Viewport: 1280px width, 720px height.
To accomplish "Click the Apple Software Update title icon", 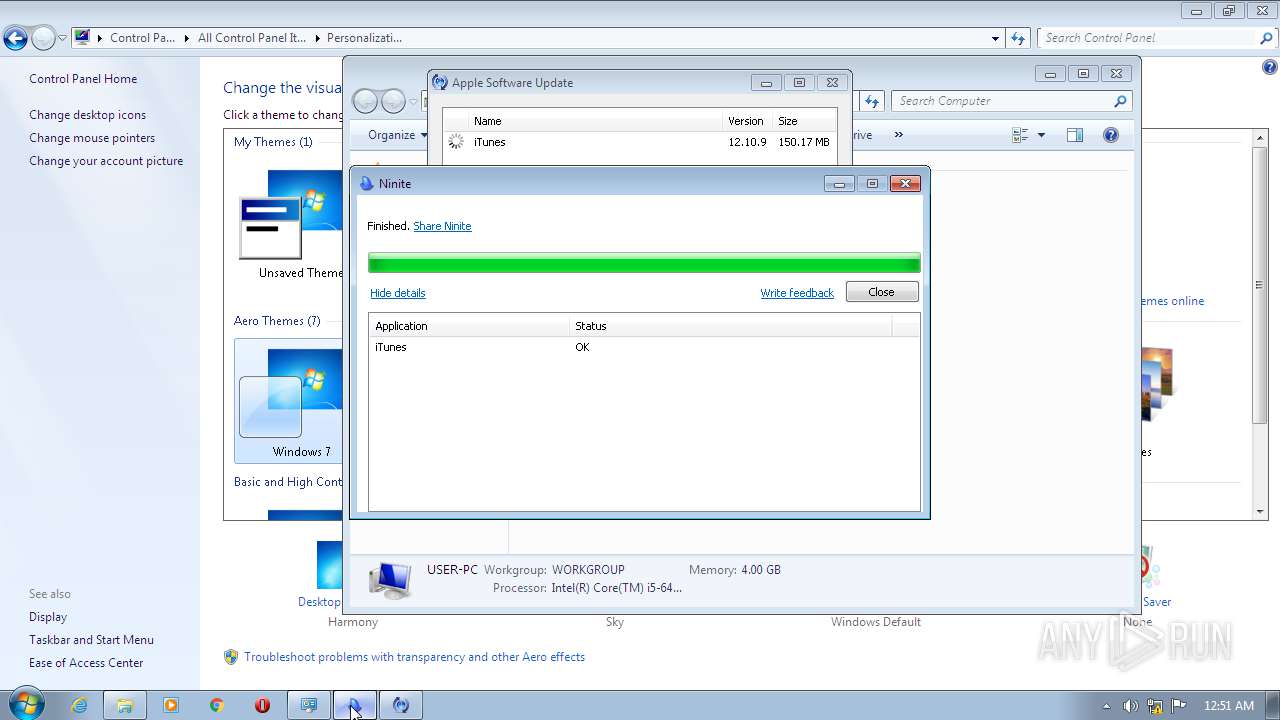I will pos(440,83).
